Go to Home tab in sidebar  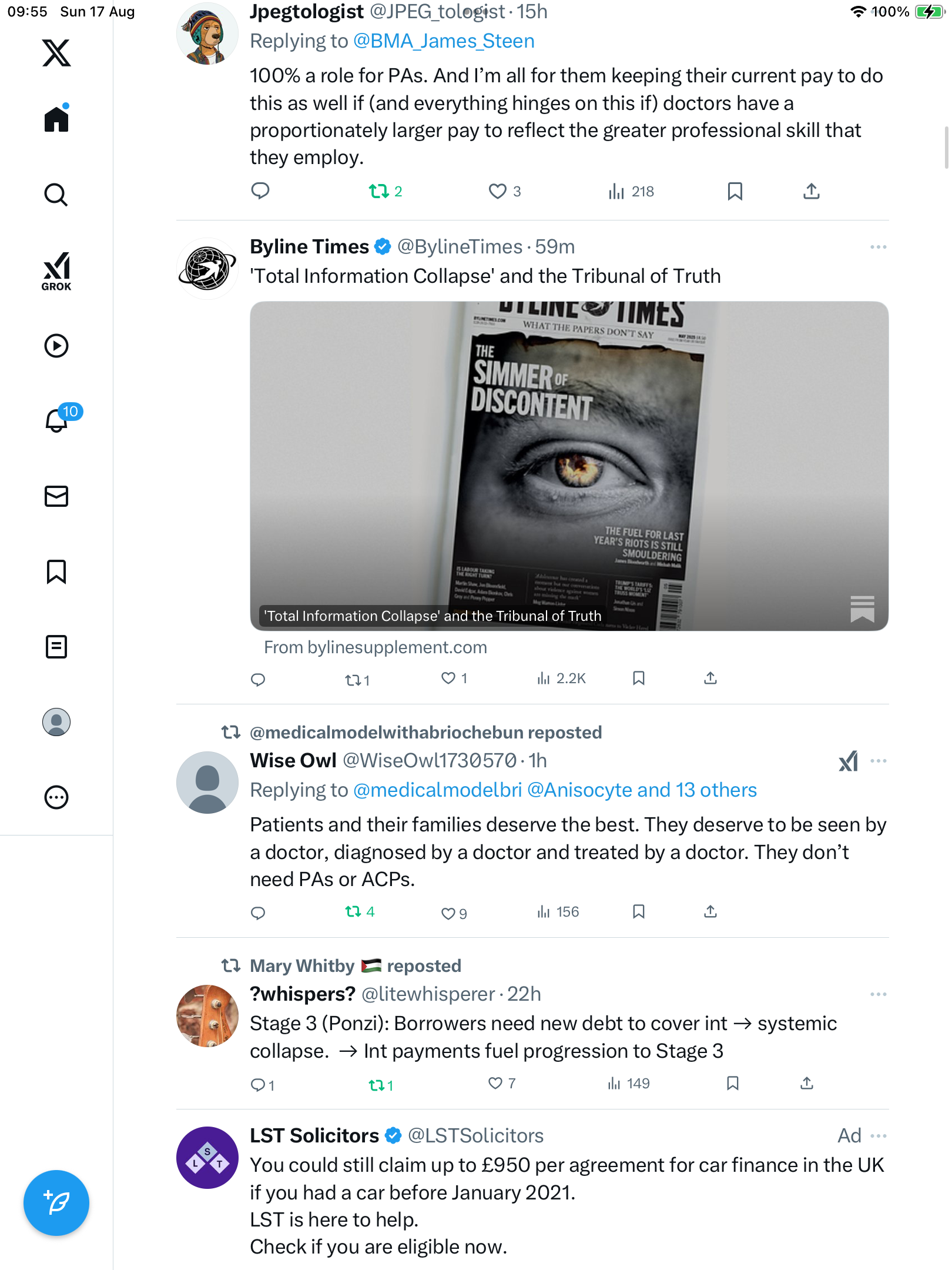pos(56,119)
